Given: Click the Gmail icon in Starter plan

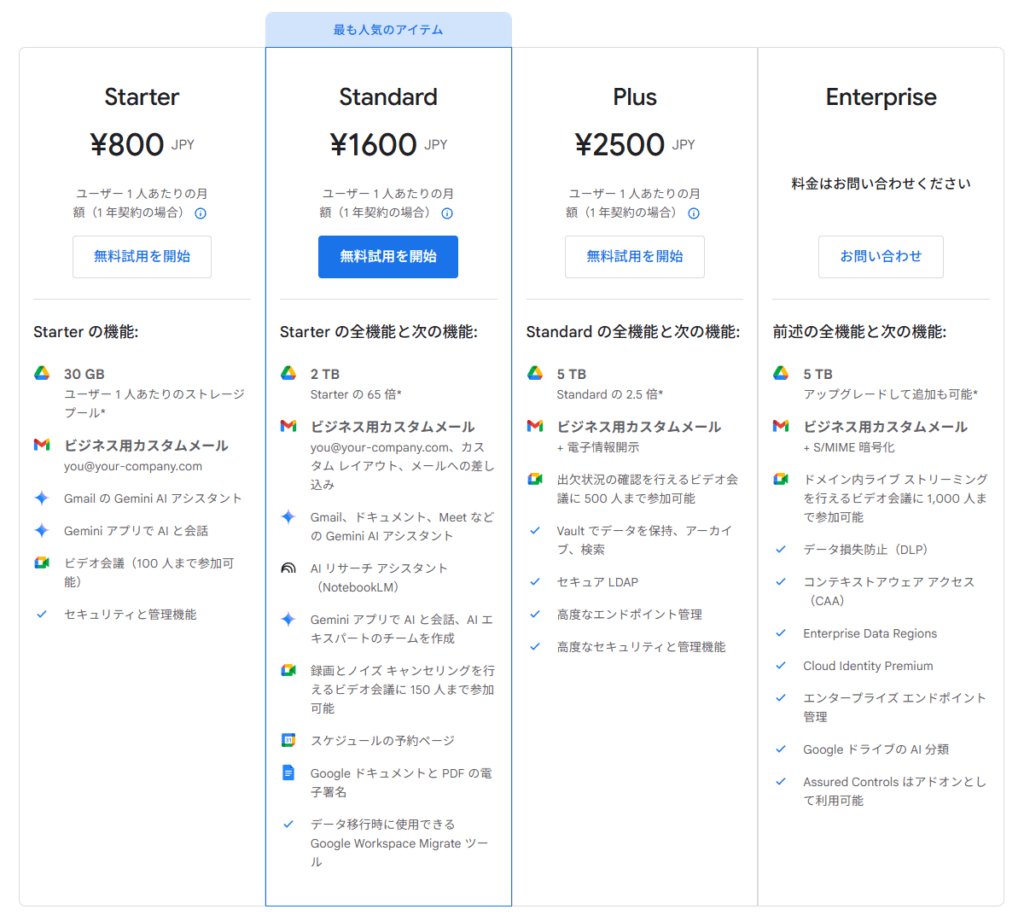Looking at the screenshot, I should 42,445.
